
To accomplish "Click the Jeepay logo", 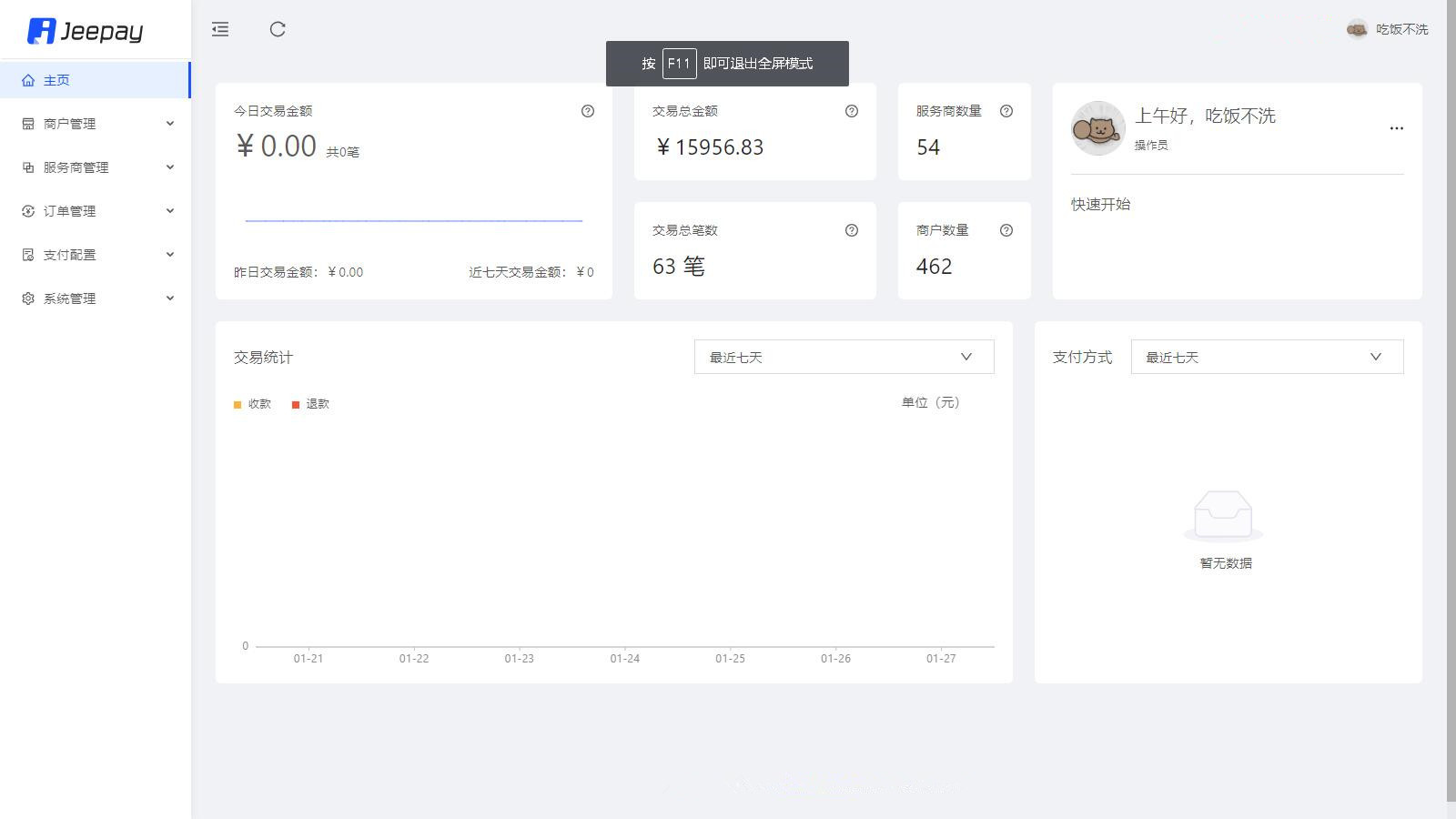I will point(86,31).
